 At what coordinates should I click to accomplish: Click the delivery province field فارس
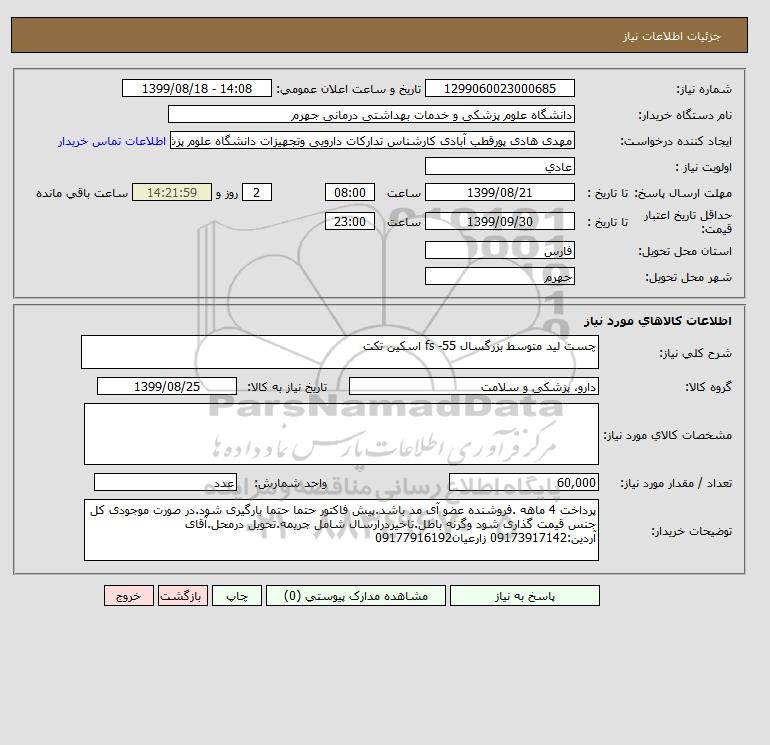pyautogui.click(x=499, y=250)
